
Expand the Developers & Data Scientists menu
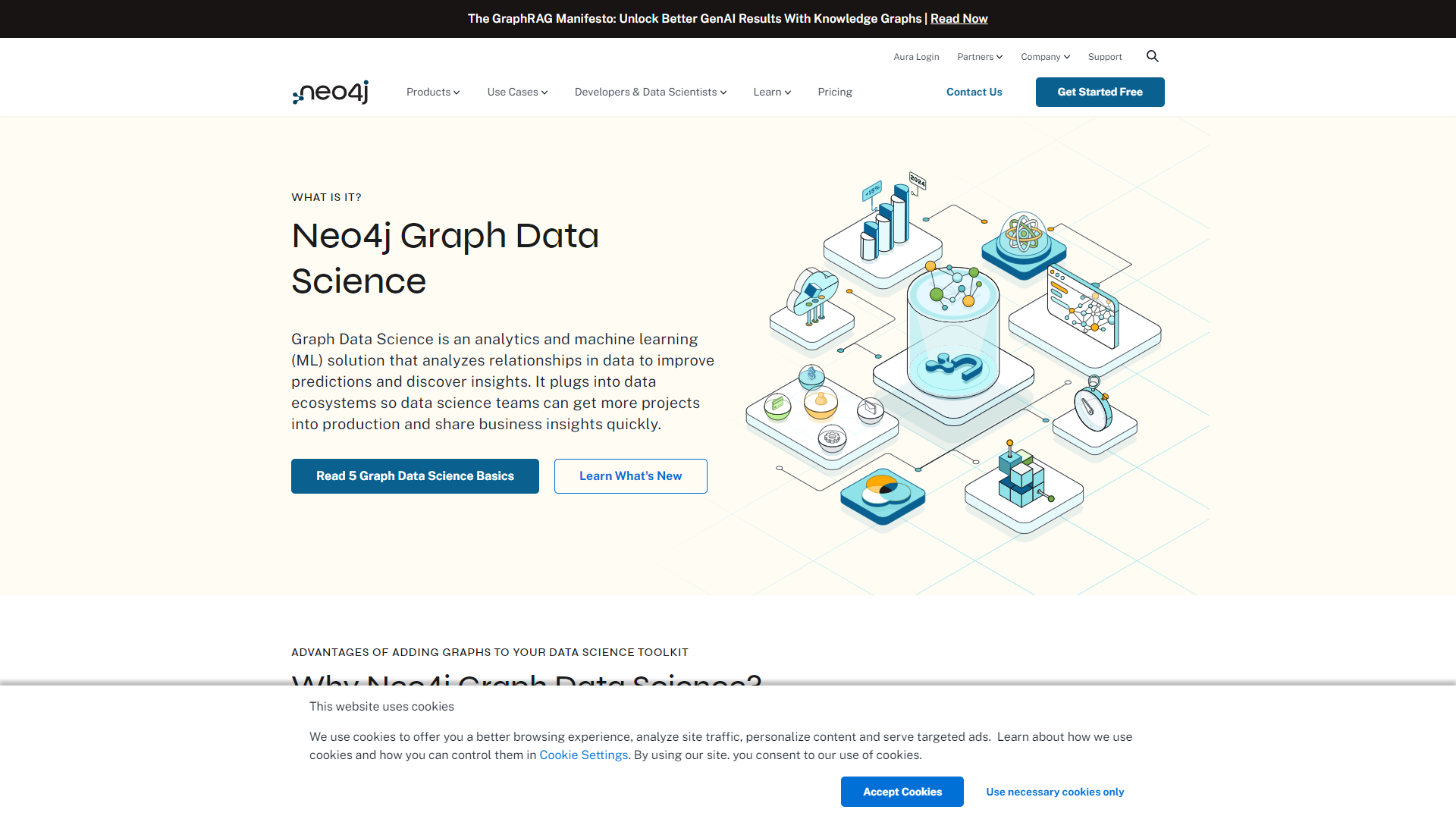tap(651, 92)
